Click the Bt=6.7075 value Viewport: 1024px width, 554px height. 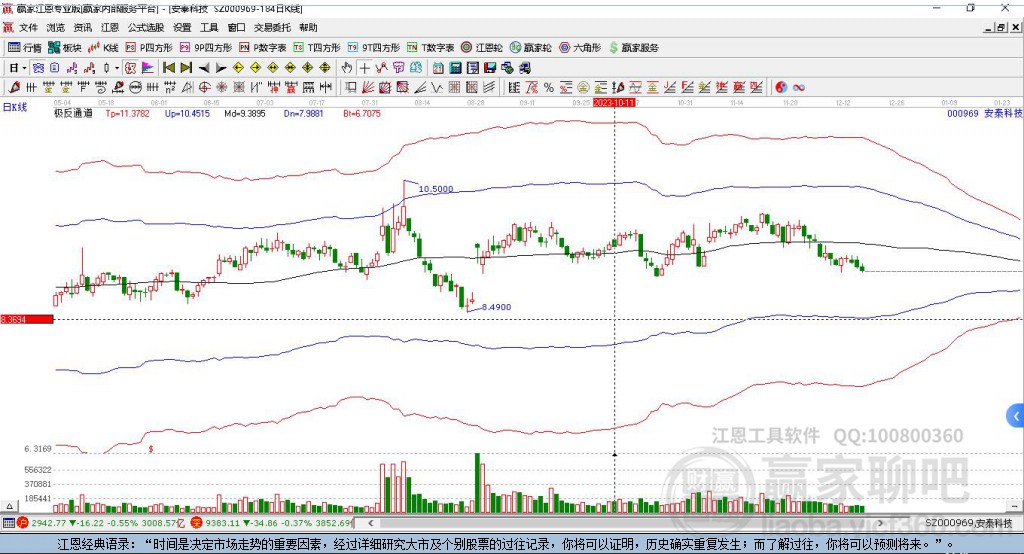point(362,113)
